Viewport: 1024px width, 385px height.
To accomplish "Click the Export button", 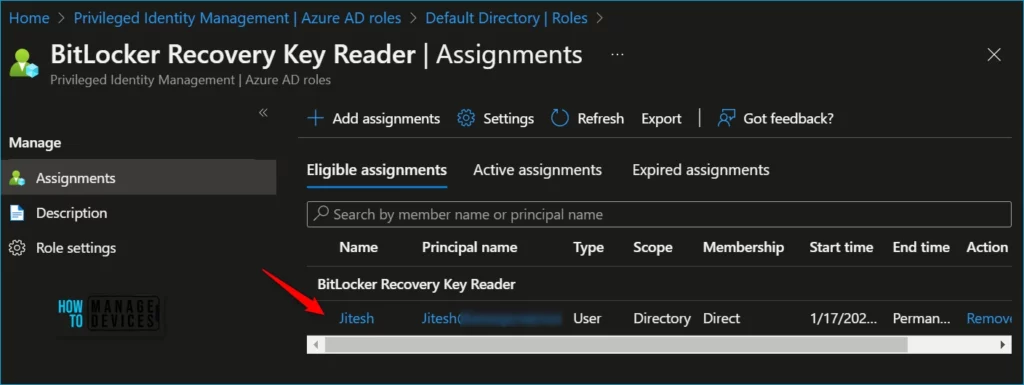I will coord(662,119).
